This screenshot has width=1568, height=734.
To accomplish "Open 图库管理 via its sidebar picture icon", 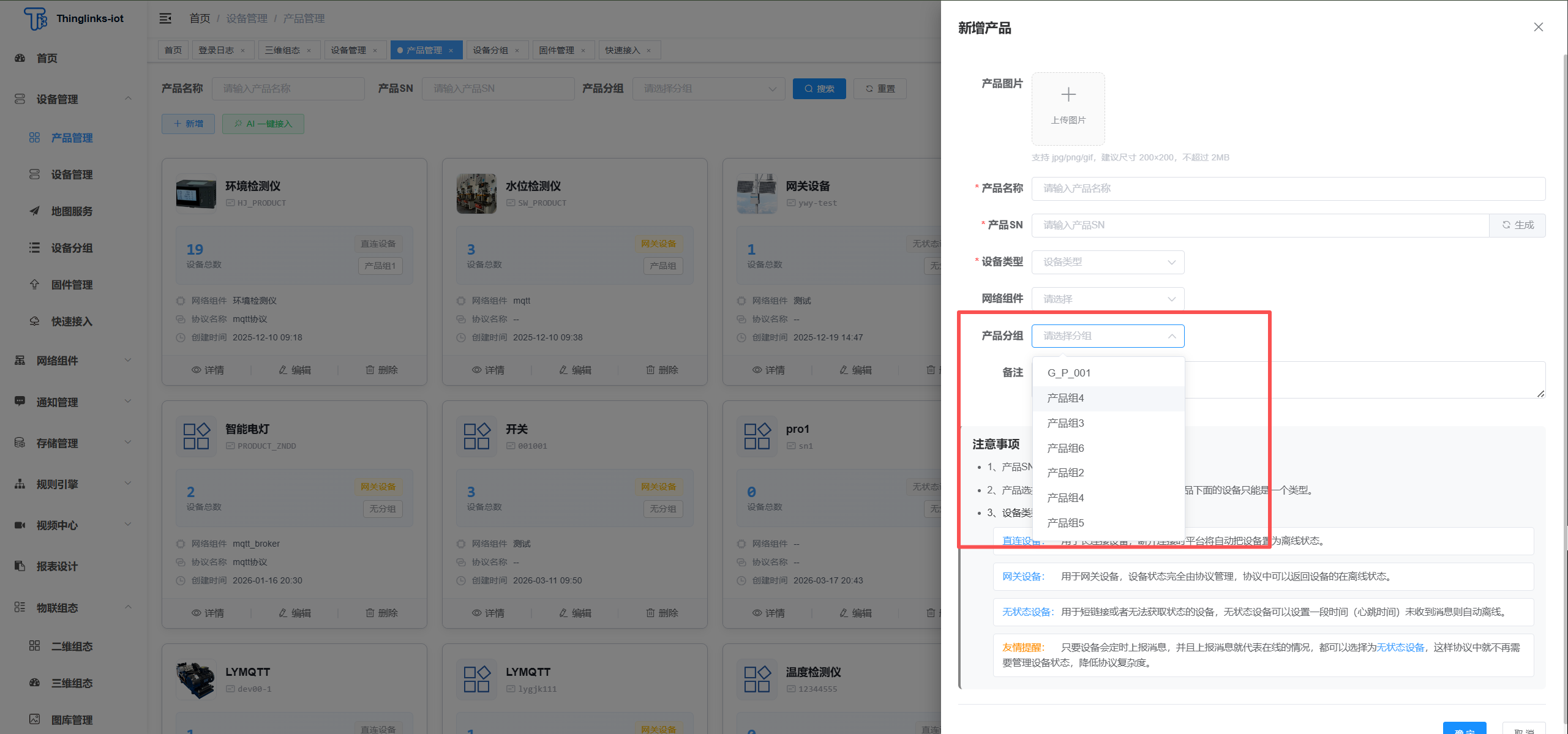I will (34, 719).
